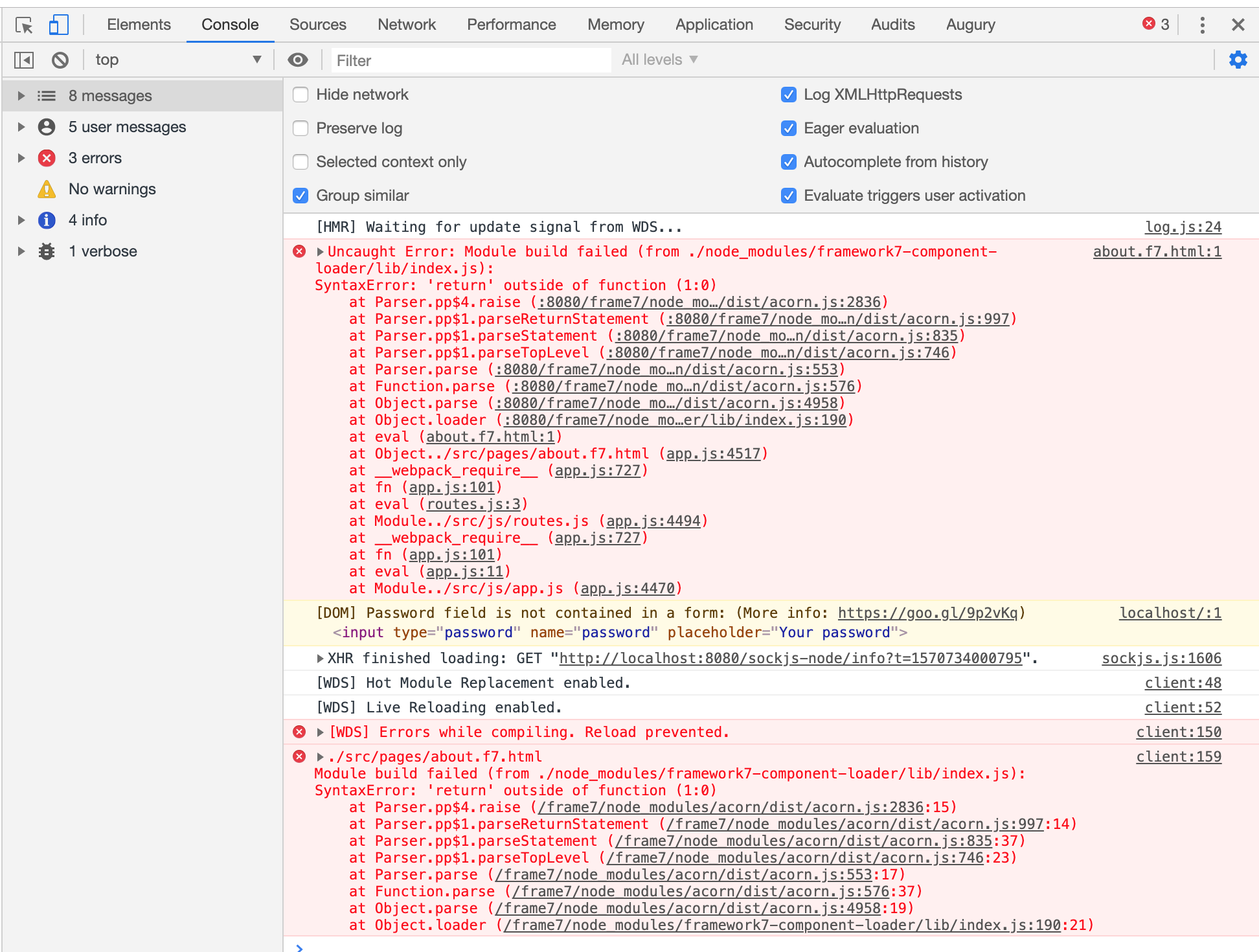Clear the console
This screenshot has height=952, width=1259.
coord(60,60)
